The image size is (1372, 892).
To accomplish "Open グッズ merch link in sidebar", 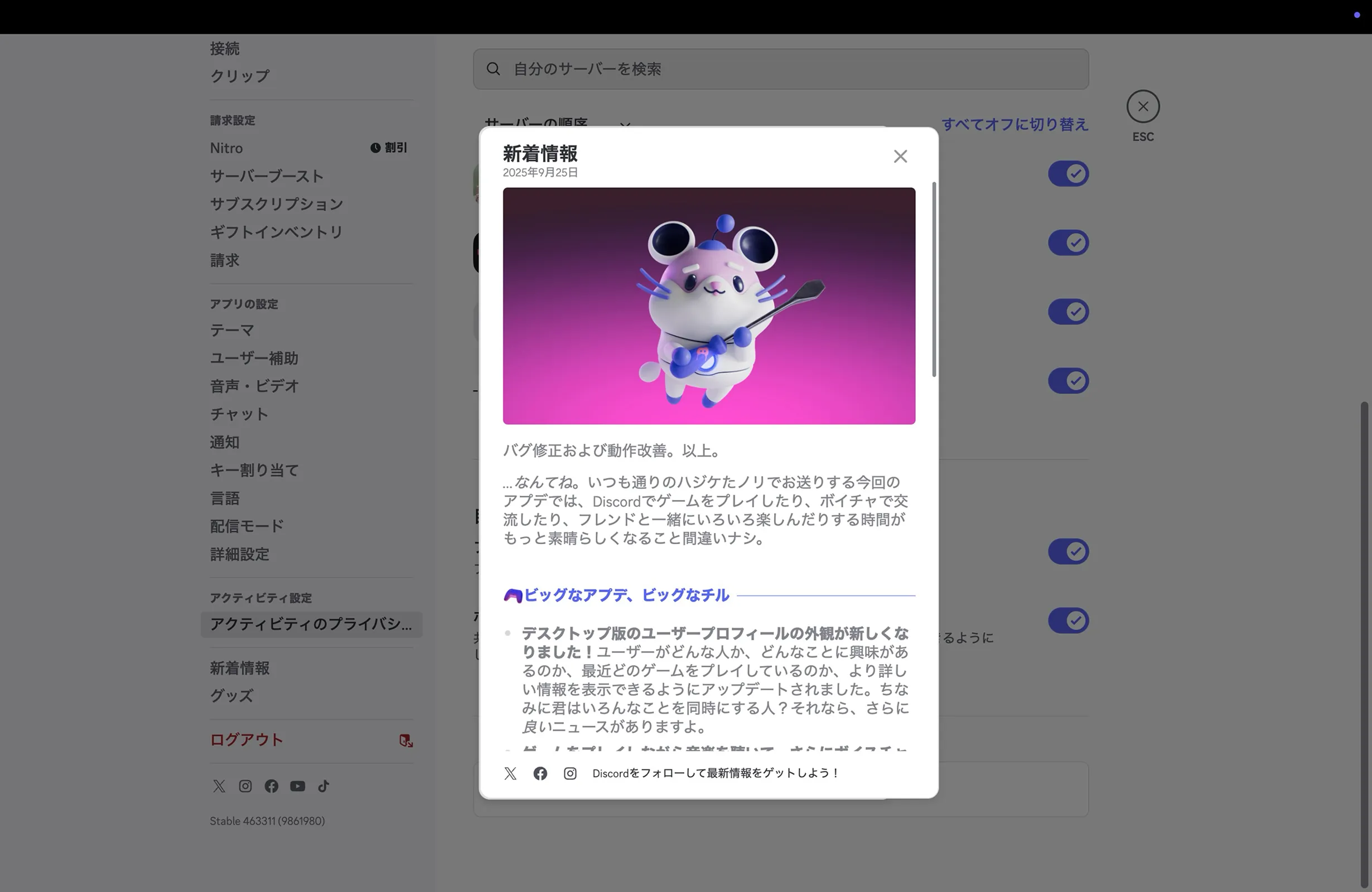I will tap(232, 696).
